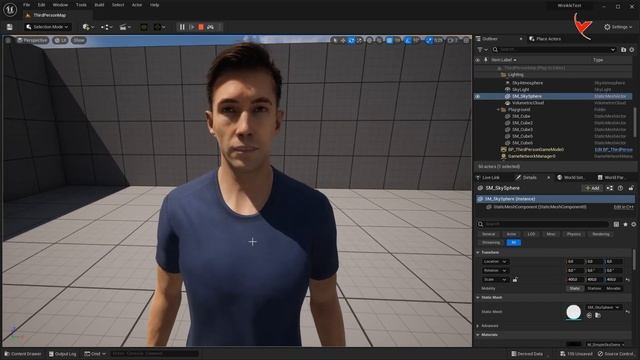Open the viewport options hamburger menu
640x360 pixels.
click(8, 40)
